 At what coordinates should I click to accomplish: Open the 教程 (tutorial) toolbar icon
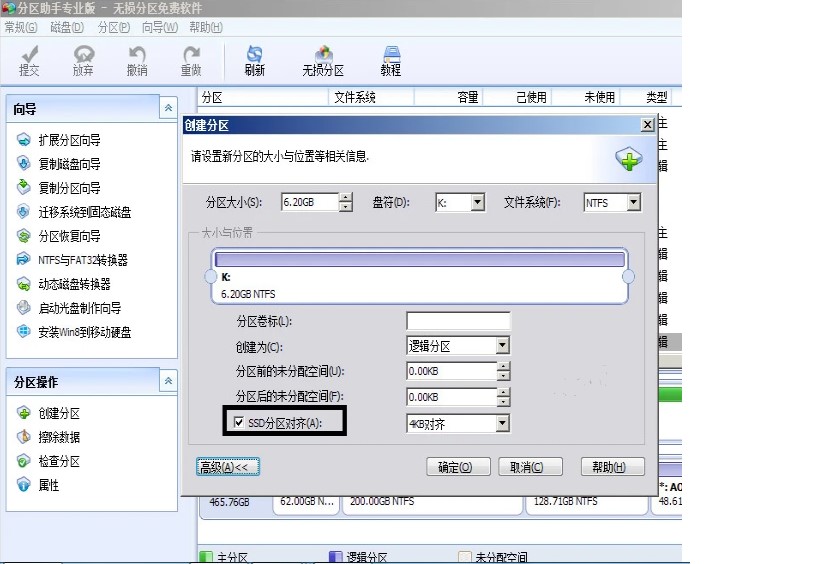pyautogui.click(x=391, y=61)
